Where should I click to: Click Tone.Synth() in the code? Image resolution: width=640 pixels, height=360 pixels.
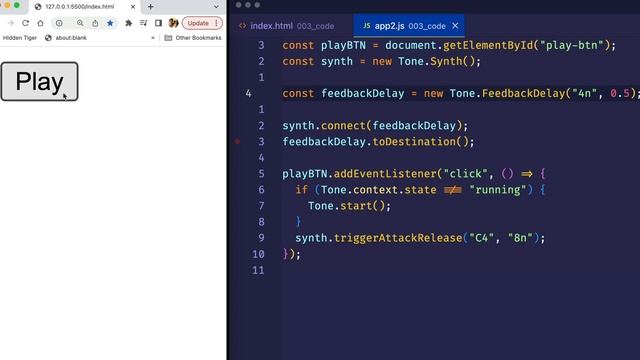point(436,62)
